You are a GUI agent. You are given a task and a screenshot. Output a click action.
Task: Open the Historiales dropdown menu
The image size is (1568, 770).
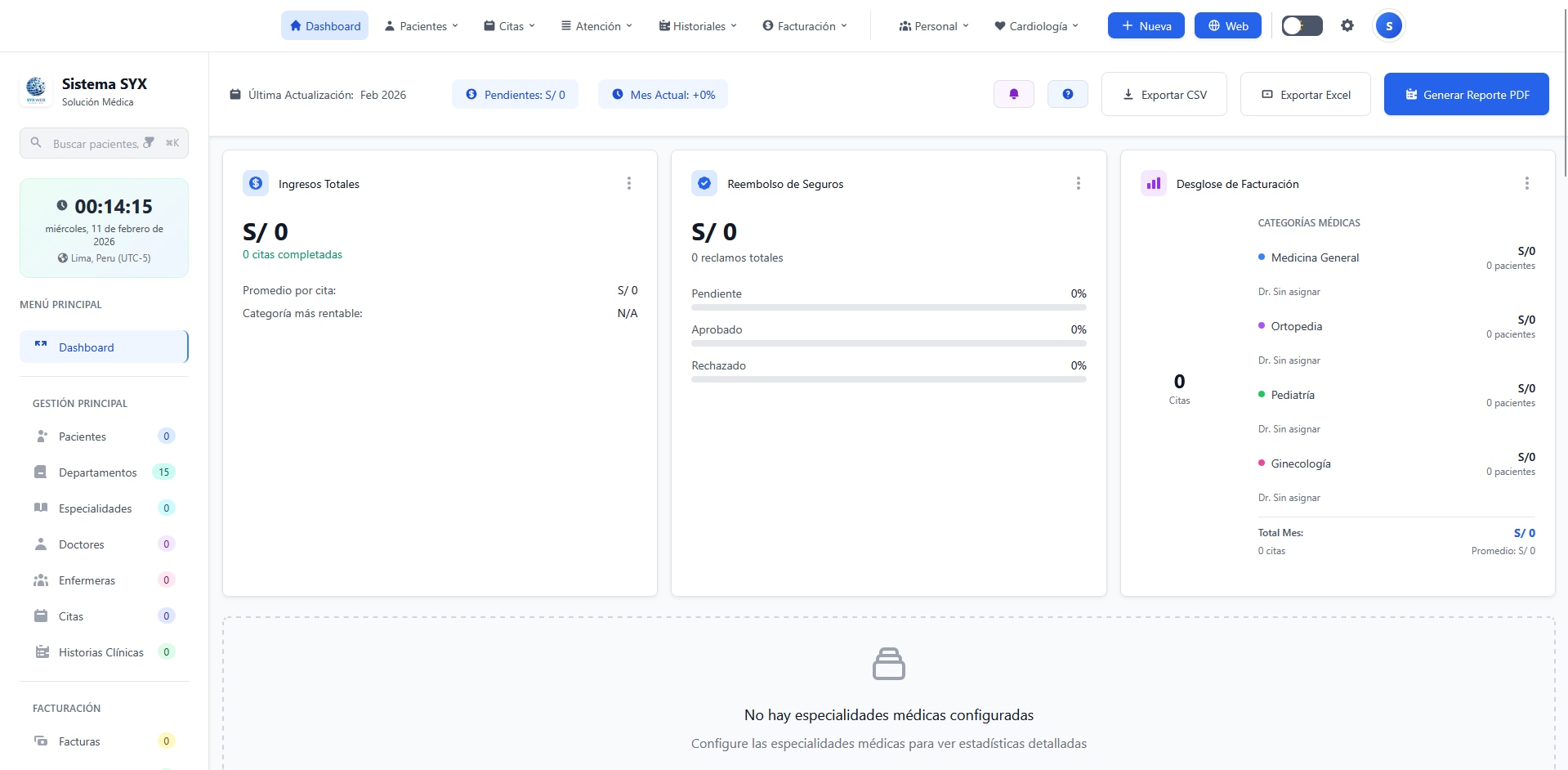pyautogui.click(x=698, y=25)
